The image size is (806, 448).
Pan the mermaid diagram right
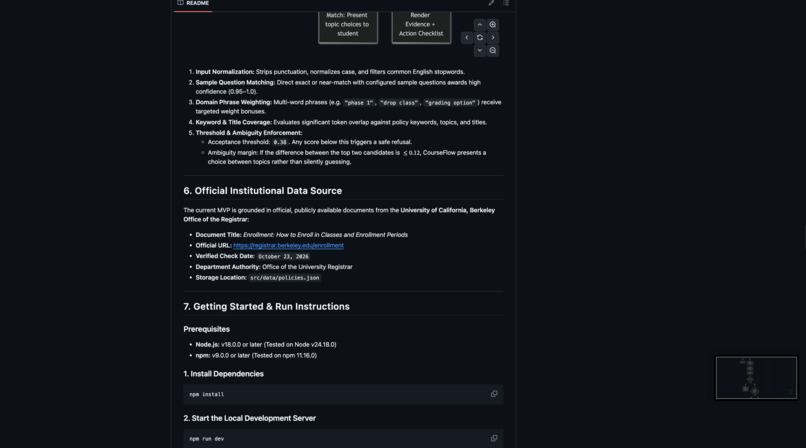(492, 38)
